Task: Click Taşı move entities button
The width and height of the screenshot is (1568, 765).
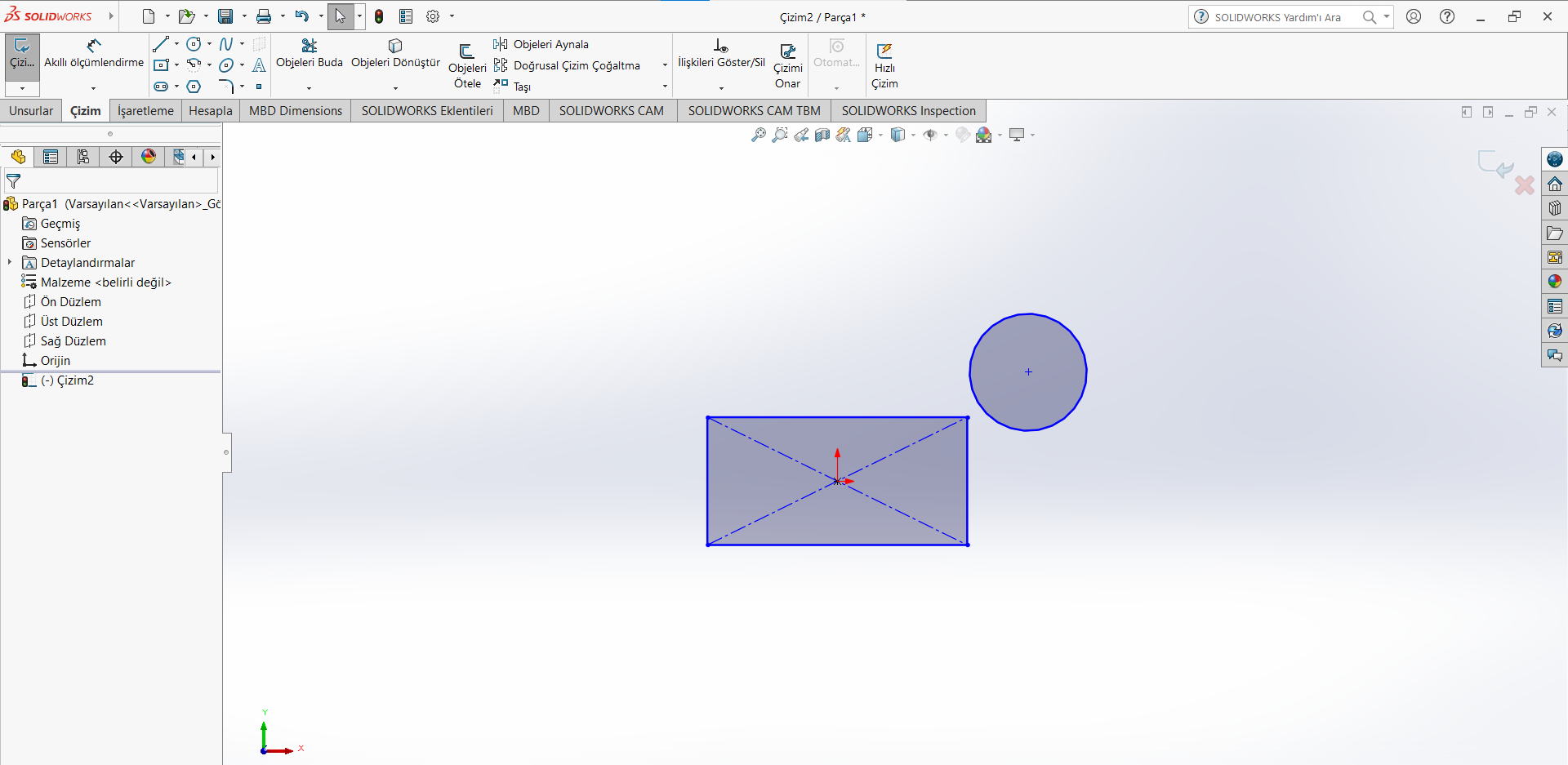Action: coord(512,86)
